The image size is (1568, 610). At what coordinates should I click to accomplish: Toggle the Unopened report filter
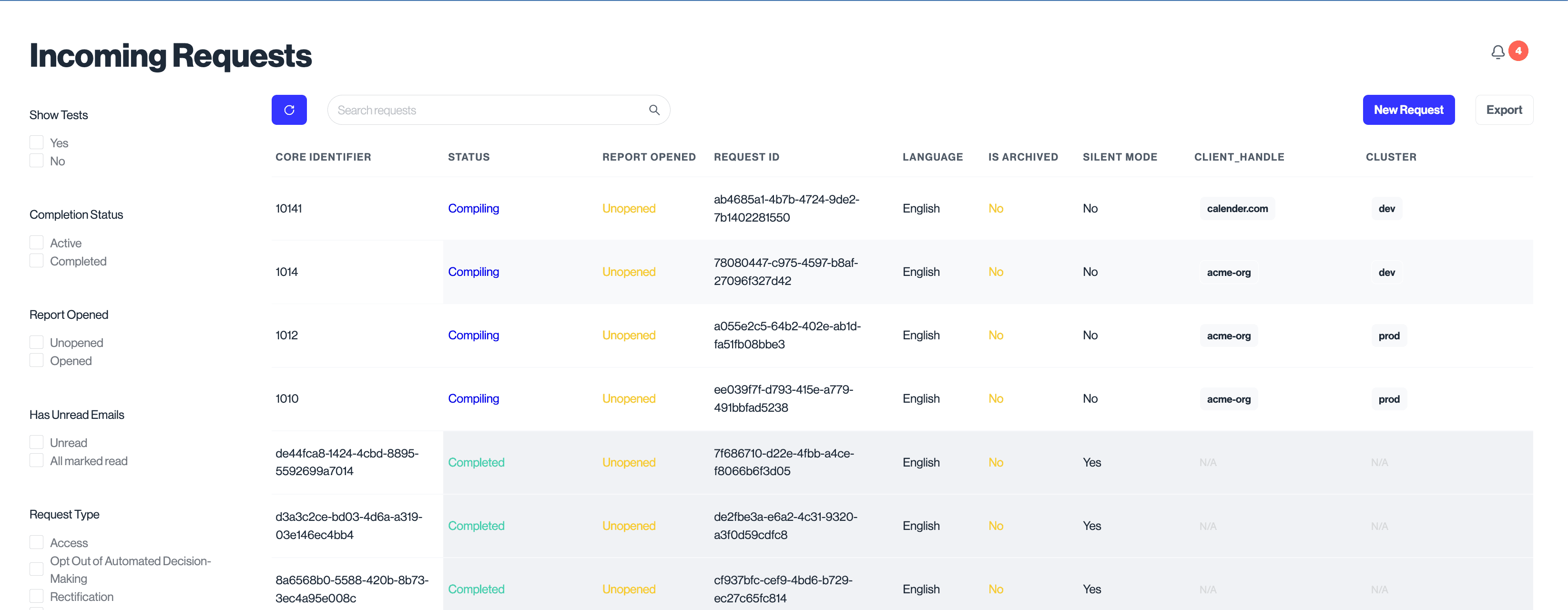(37, 343)
